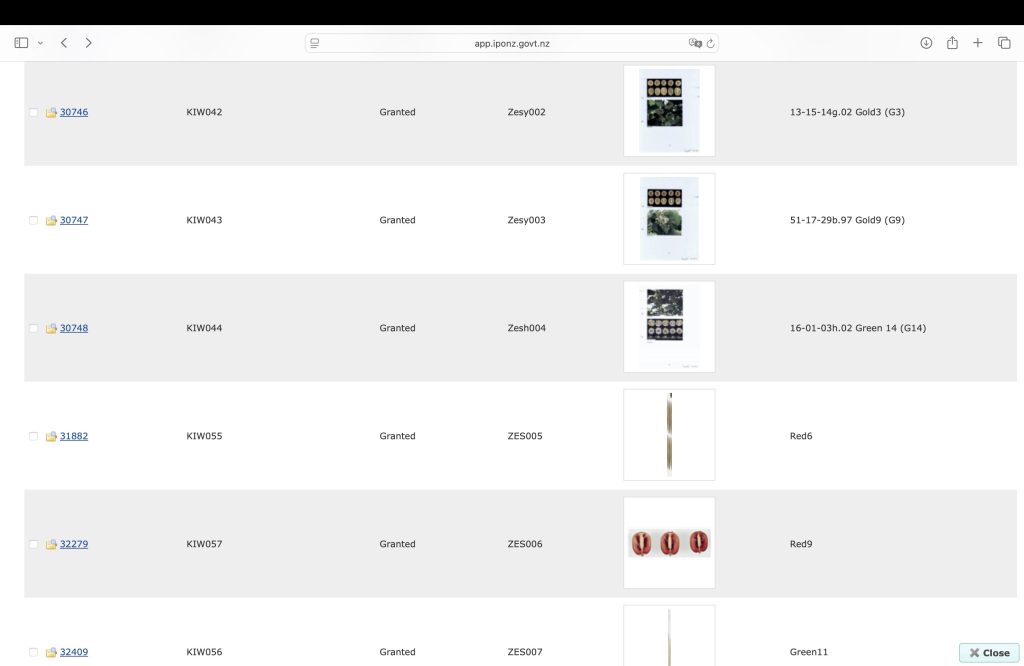Click Granted status in KIW057 row

click(x=397, y=544)
